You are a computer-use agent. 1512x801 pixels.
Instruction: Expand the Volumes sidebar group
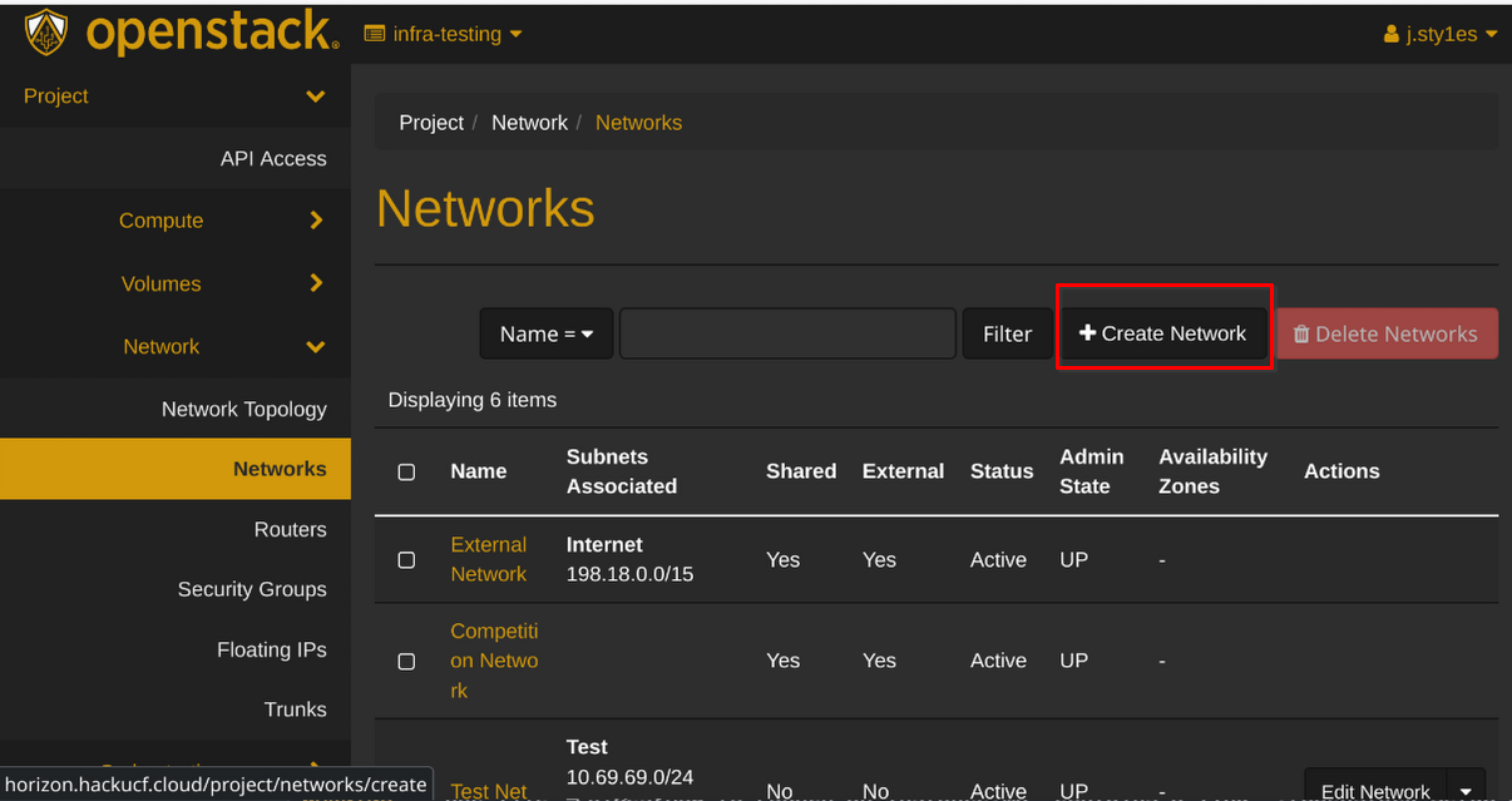[x=175, y=283]
